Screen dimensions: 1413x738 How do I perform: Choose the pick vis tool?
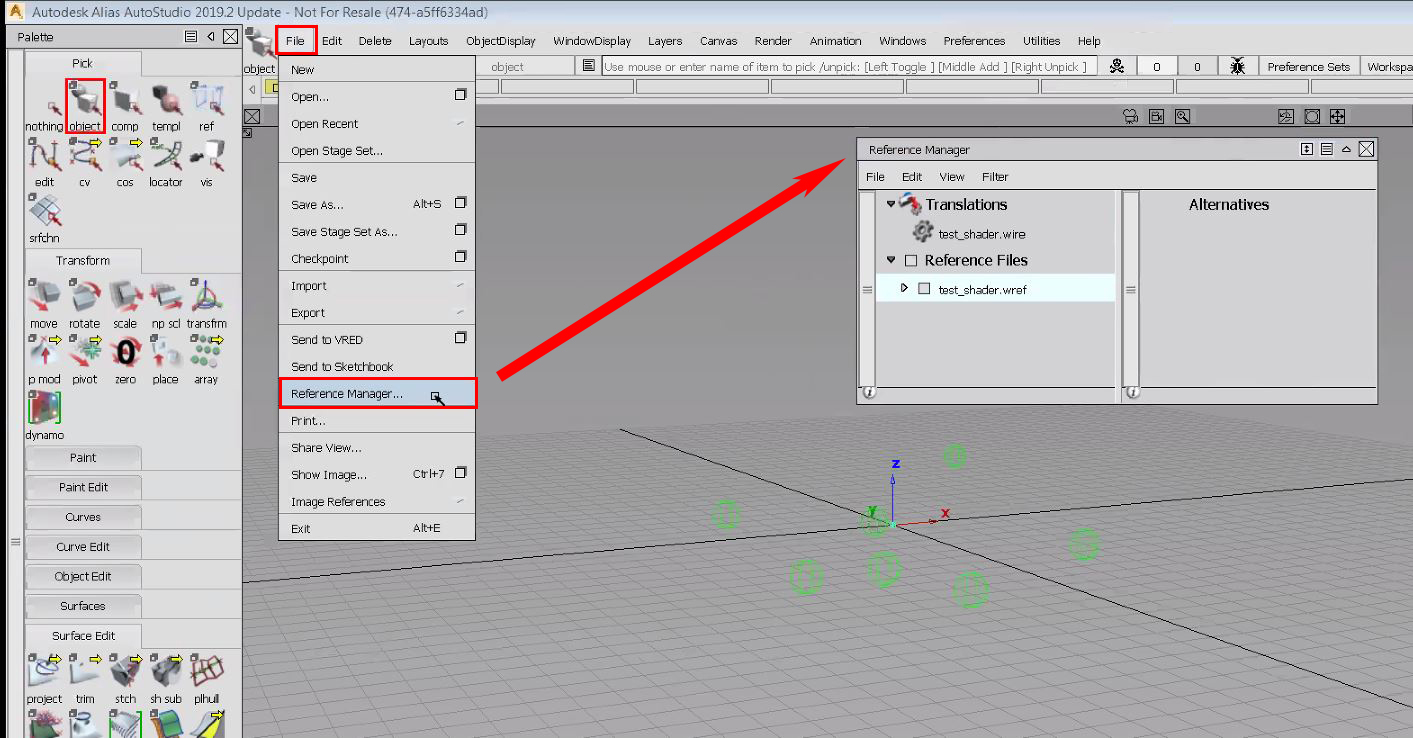coord(206,162)
